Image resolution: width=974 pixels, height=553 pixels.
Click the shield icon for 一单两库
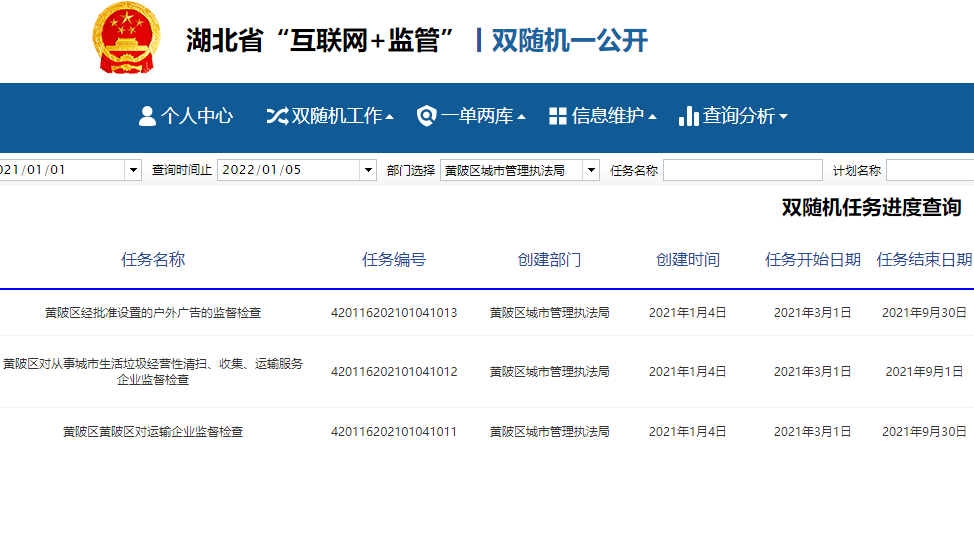click(x=426, y=116)
